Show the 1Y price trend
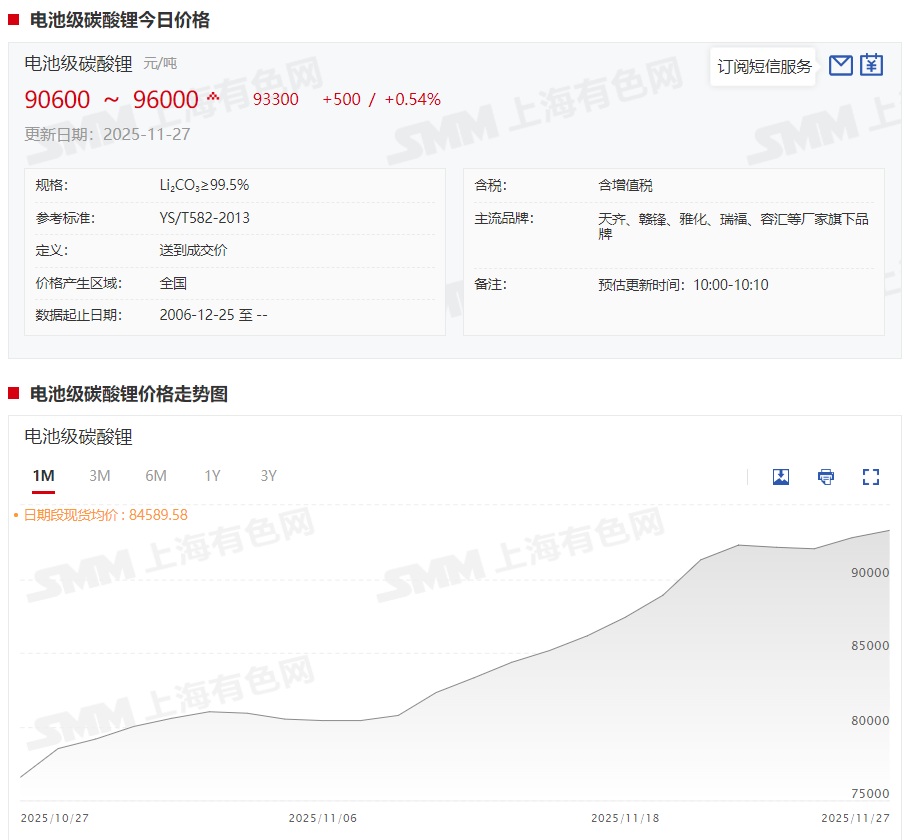Viewport: 907px width, 840px height. (x=212, y=476)
